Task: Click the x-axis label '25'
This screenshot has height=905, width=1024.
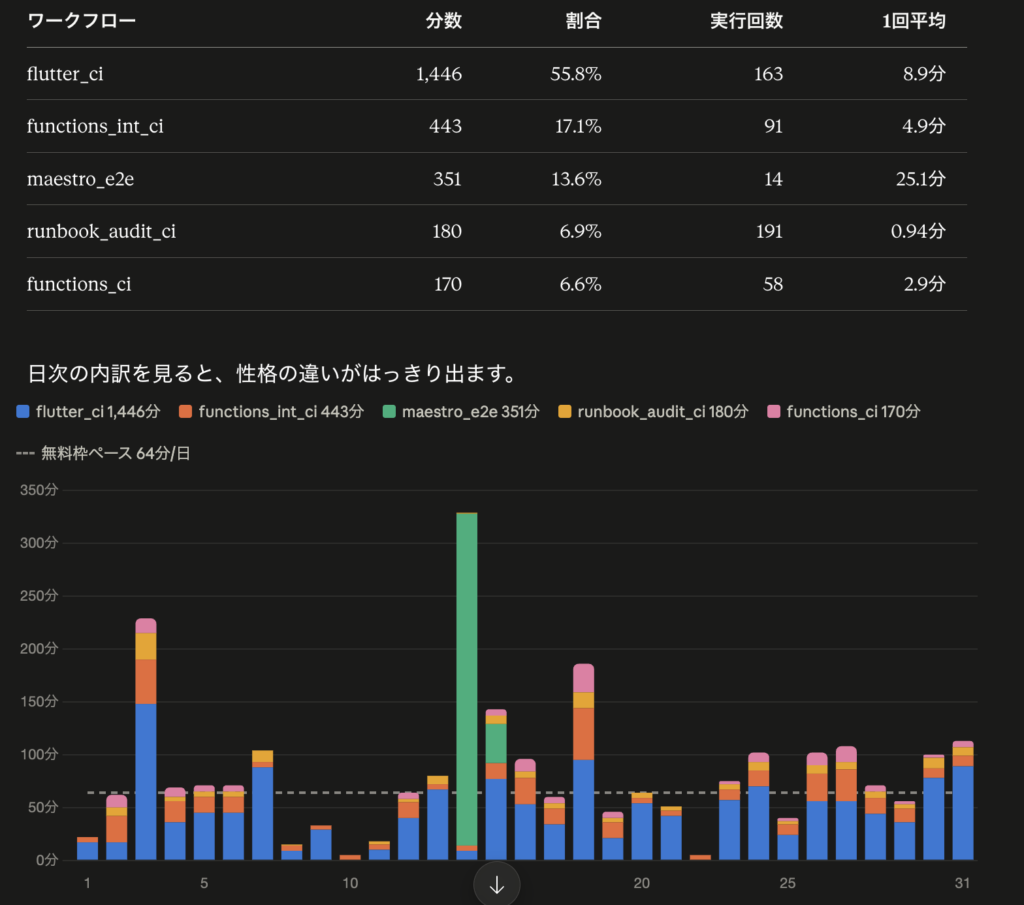Action: (788, 883)
